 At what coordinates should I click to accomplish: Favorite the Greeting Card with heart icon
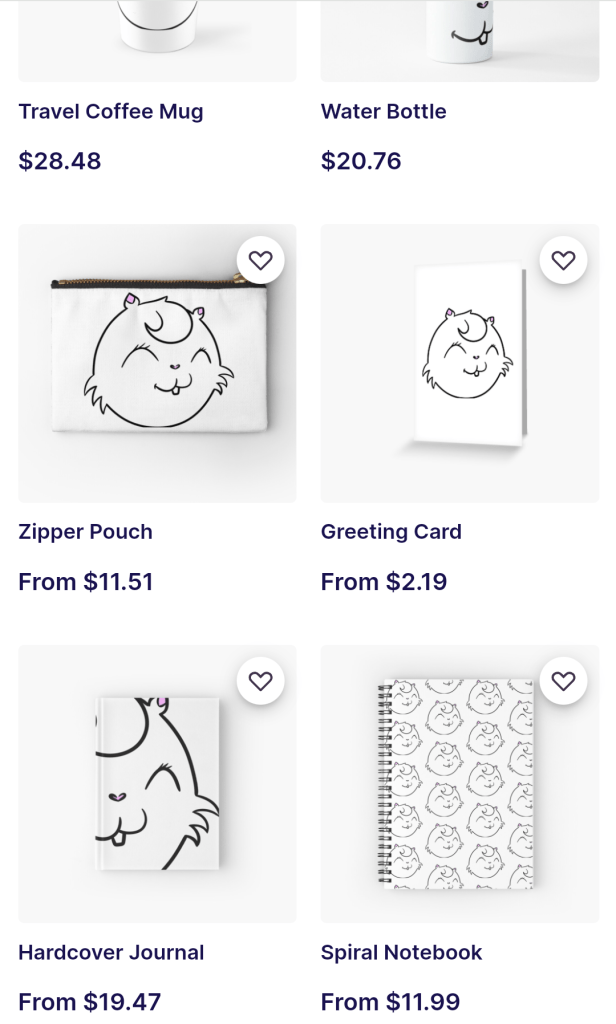(563, 261)
